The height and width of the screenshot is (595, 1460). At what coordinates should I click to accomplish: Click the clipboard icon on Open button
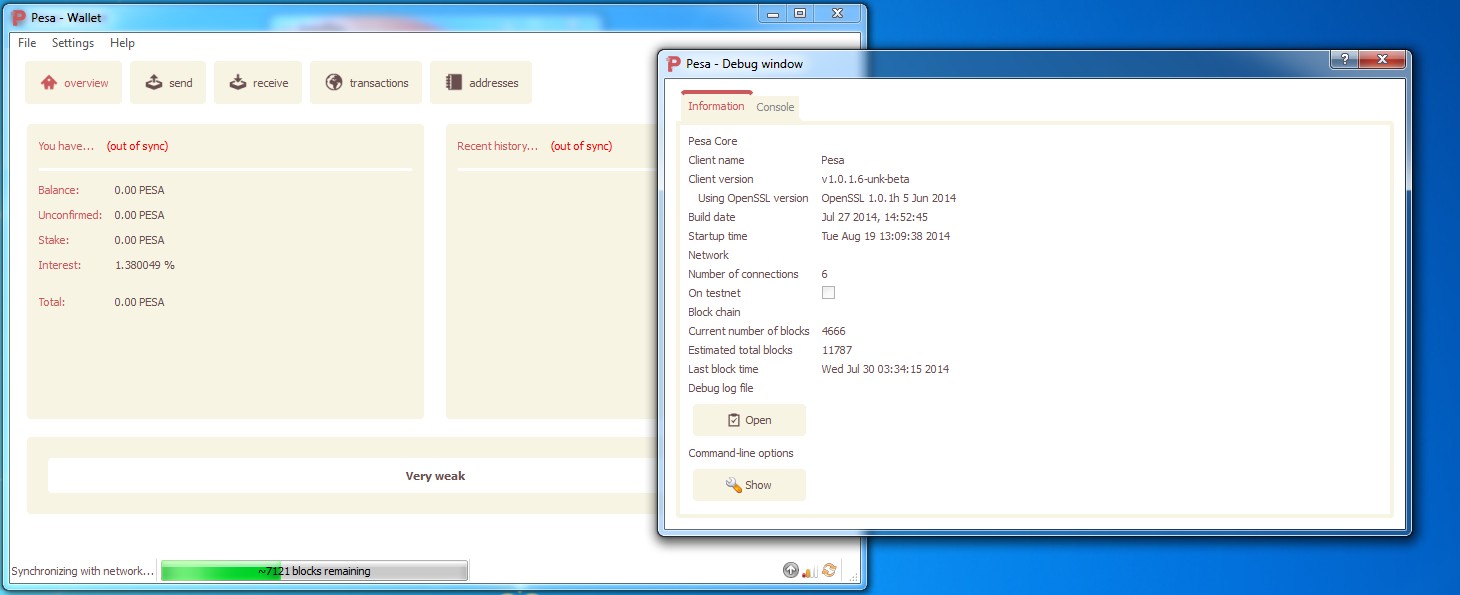pos(734,420)
